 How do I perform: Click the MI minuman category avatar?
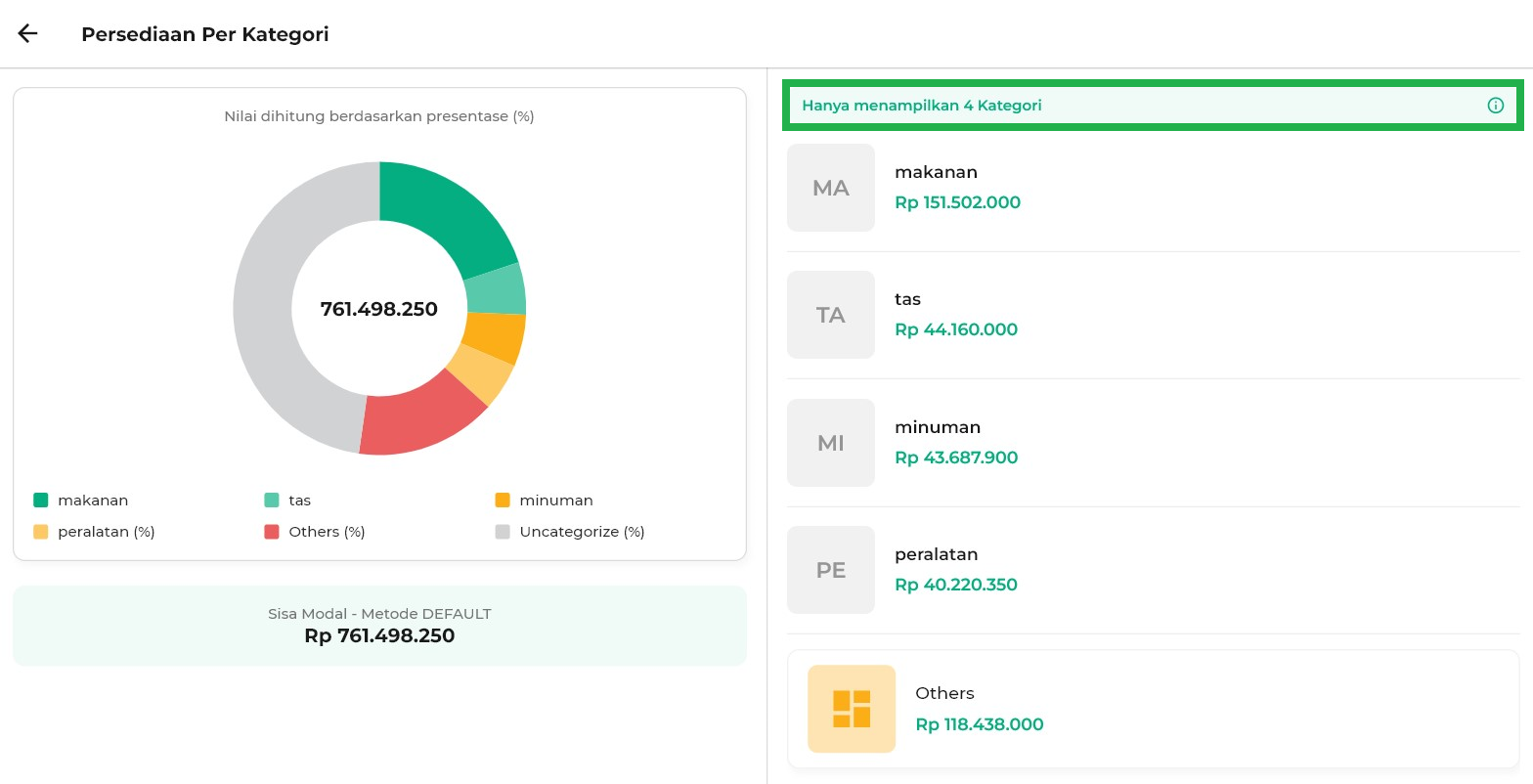[830, 443]
